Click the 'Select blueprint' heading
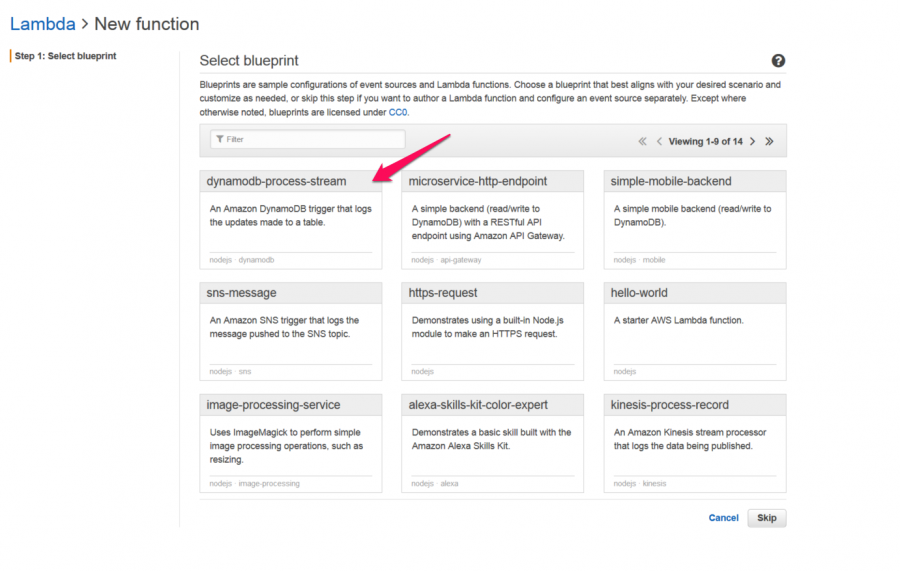The width and height of the screenshot is (900, 571). pyautogui.click(x=249, y=61)
